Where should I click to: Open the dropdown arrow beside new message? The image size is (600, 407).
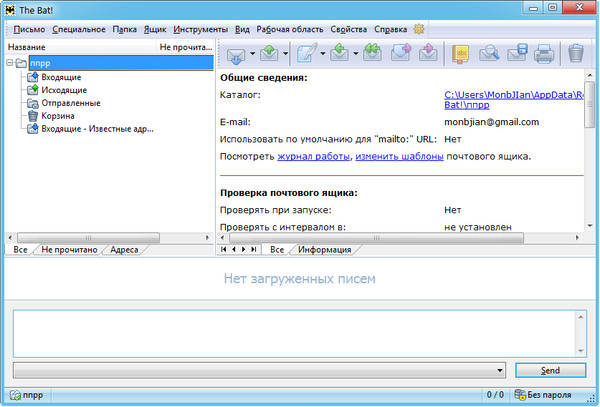tap(321, 54)
